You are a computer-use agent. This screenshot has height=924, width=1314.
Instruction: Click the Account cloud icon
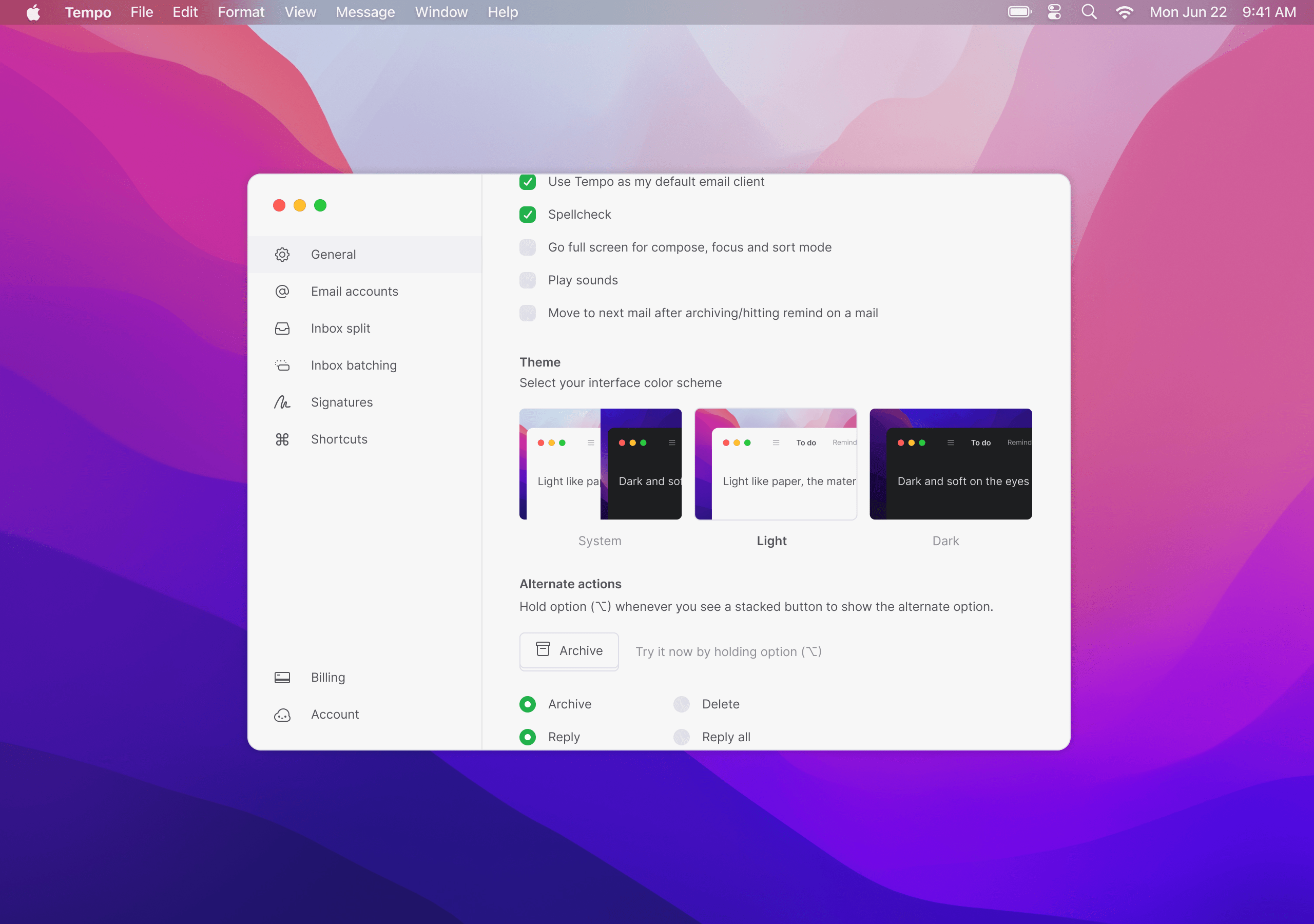(282, 715)
